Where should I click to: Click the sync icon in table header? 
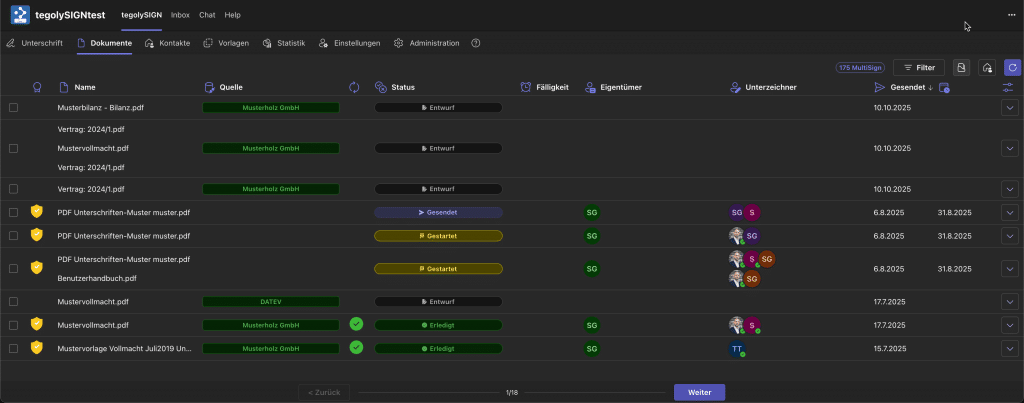(x=354, y=87)
